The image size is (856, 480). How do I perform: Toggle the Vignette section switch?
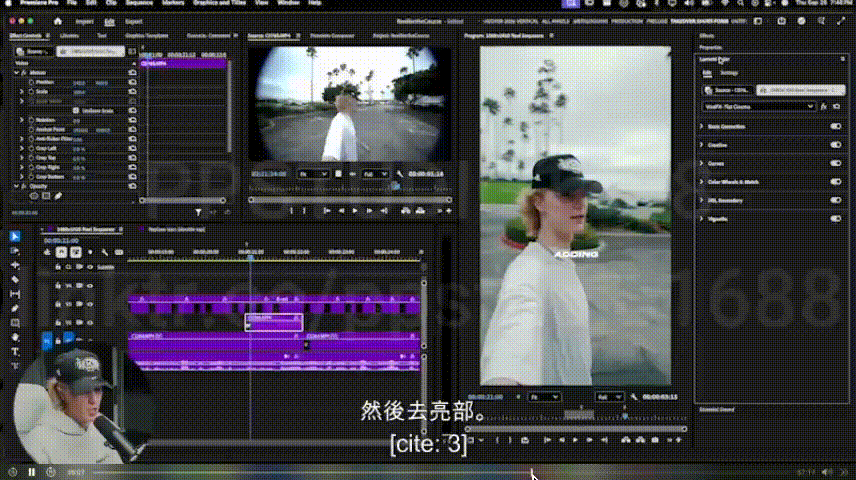coord(836,219)
